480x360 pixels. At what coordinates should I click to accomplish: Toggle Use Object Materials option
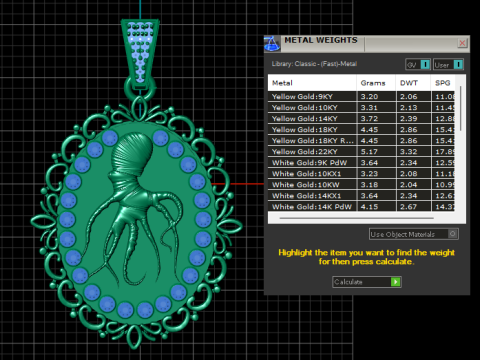click(414, 234)
